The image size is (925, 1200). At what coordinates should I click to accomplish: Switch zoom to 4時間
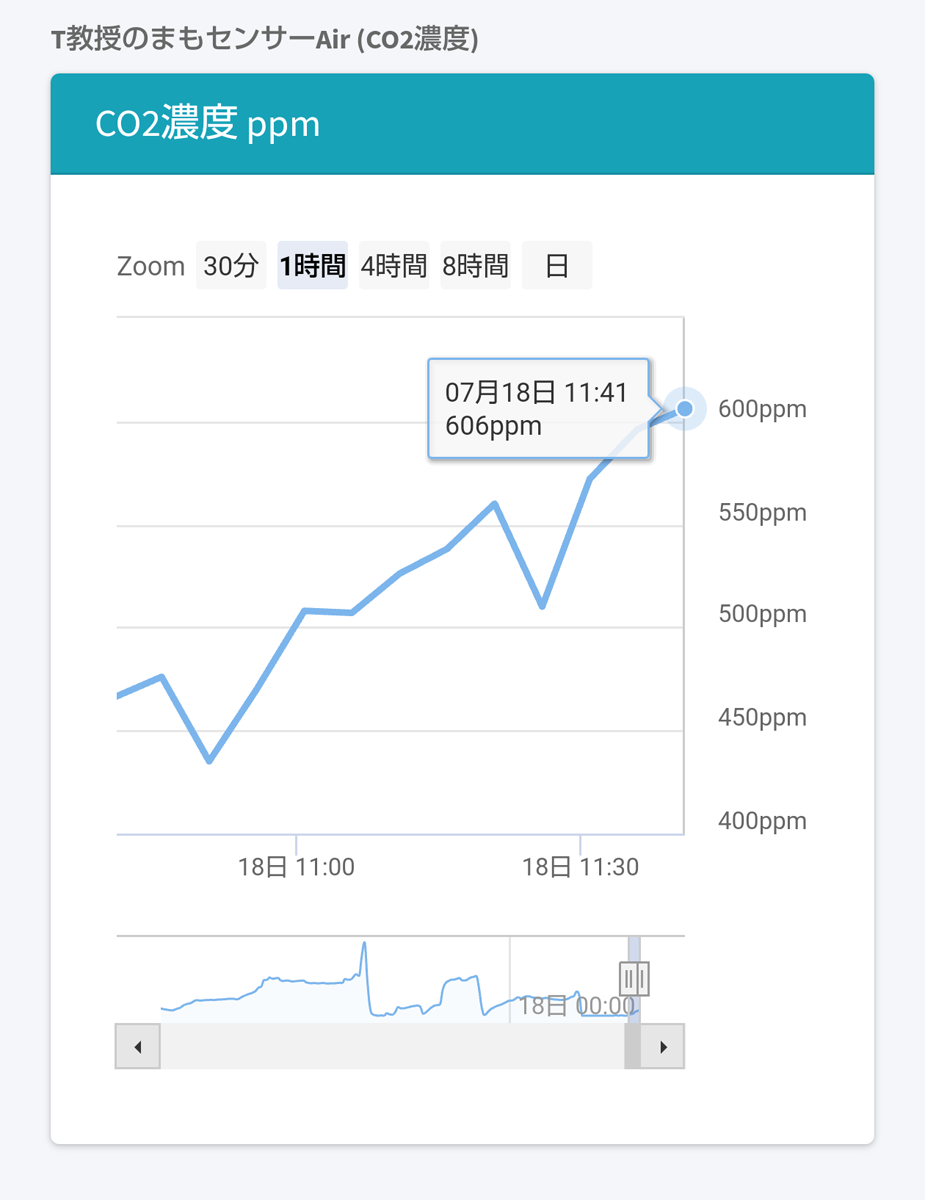(394, 266)
